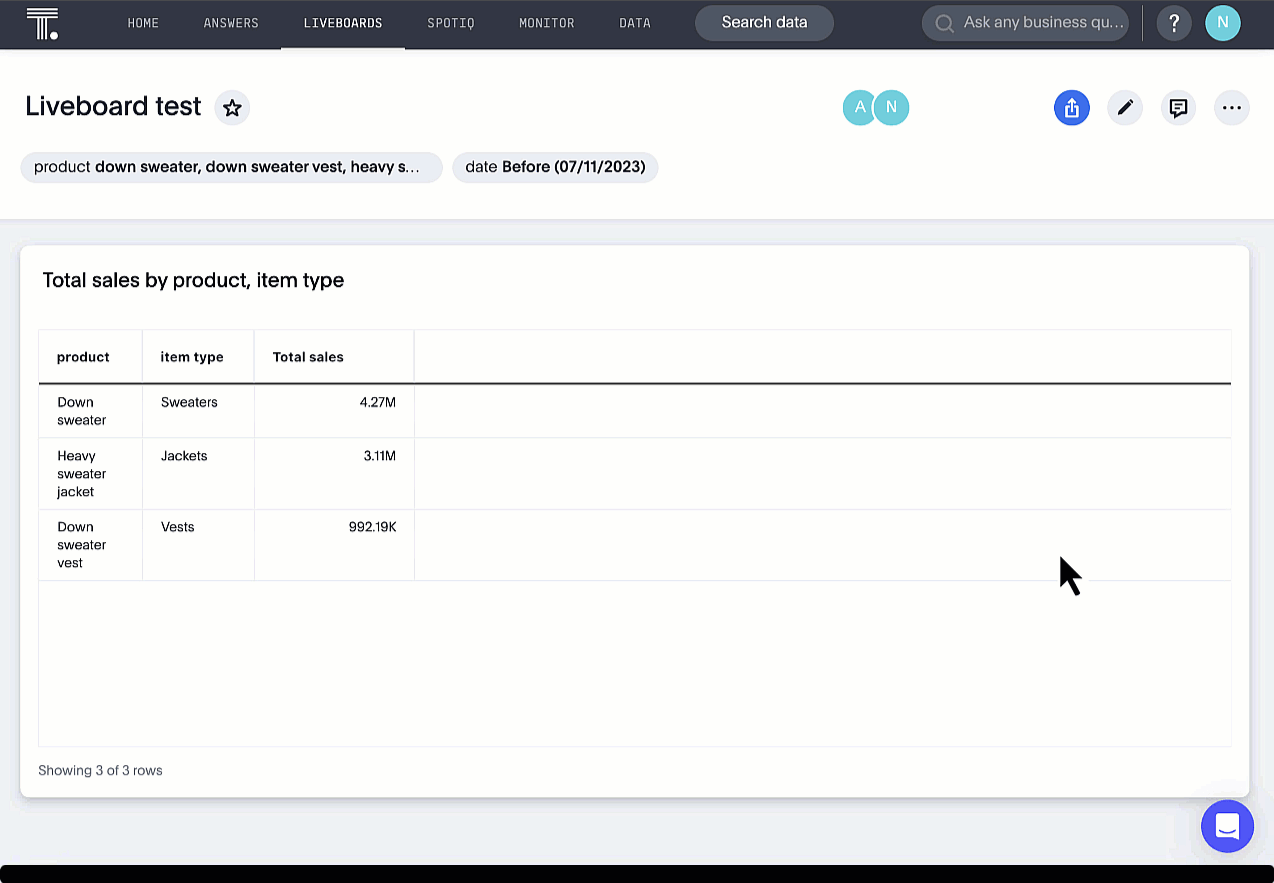This screenshot has height=883, width=1274.
Task: Navigate to the Monitor tab
Action: pos(546,23)
